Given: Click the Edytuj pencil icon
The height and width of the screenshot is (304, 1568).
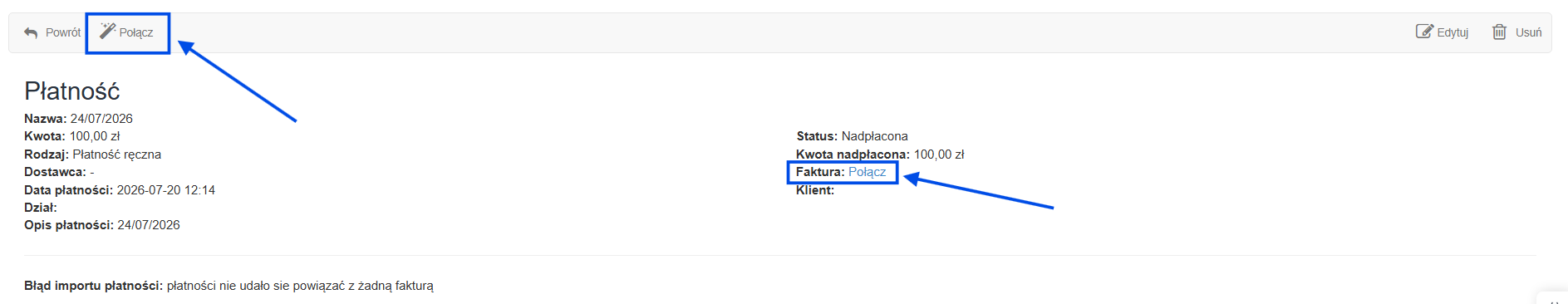Looking at the screenshot, I should click(1424, 32).
